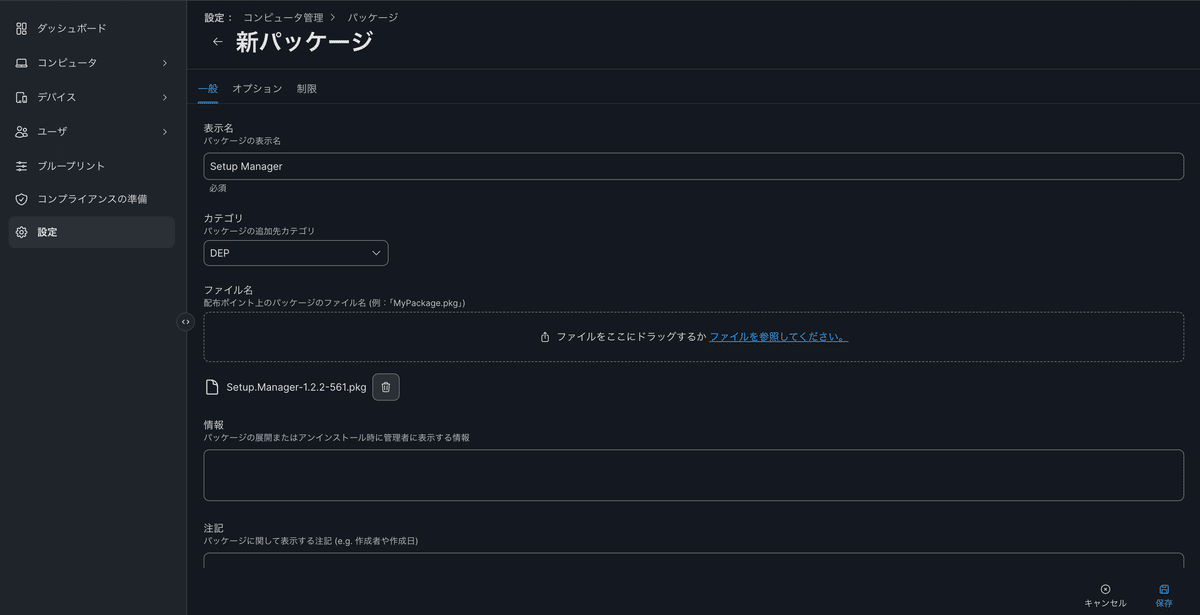Delete Setup.Manager-1.2.2-561.pkg with the trash icon
The width and height of the screenshot is (1200, 615).
(386, 387)
